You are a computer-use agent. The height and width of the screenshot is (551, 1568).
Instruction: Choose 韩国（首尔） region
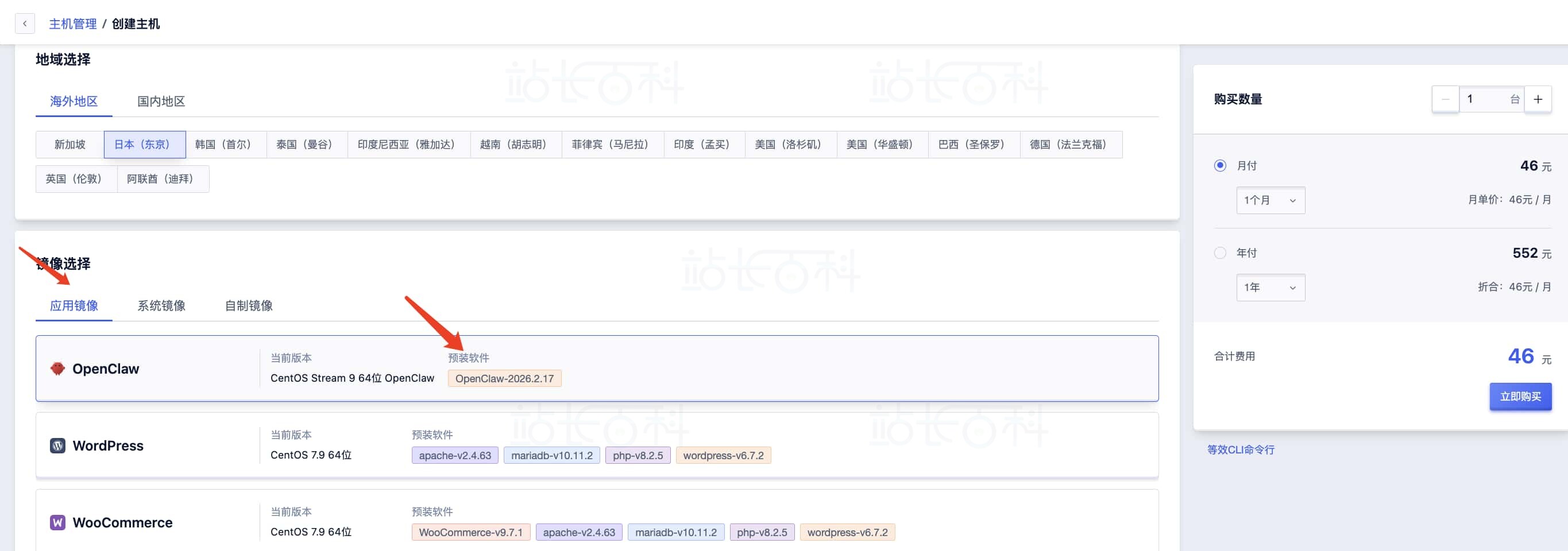pyautogui.click(x=226, y=145)
